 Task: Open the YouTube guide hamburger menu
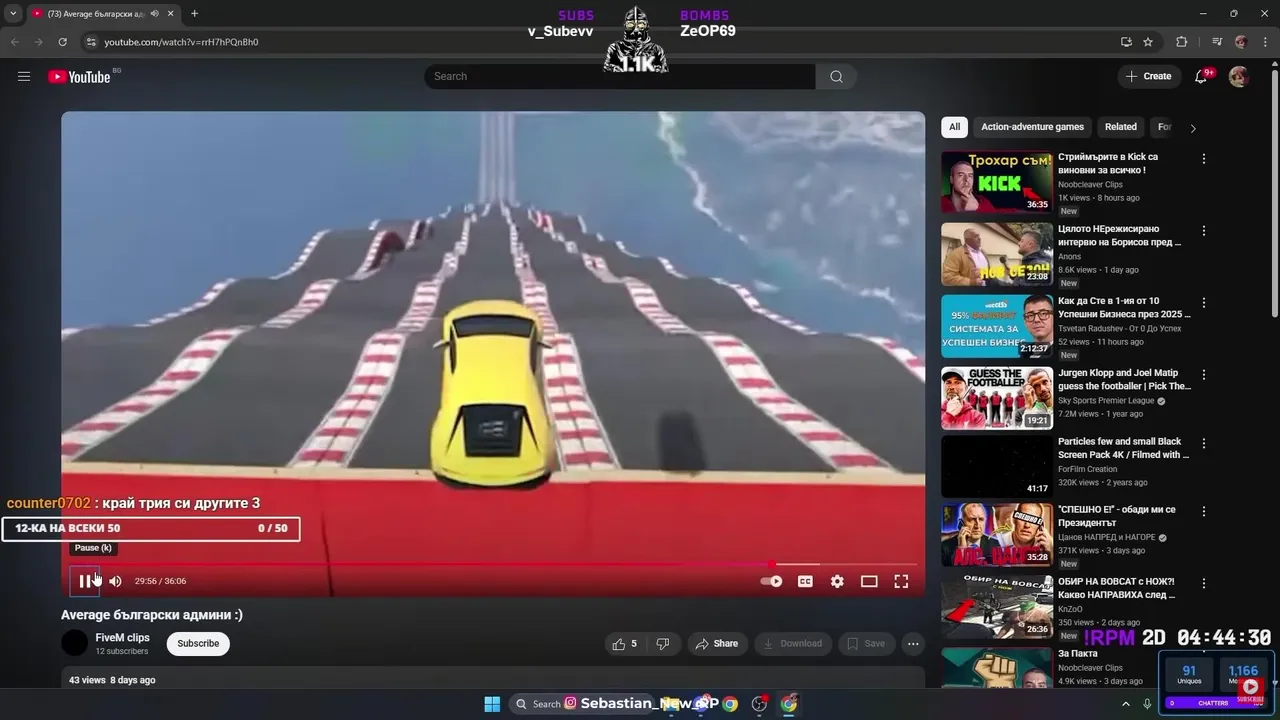(x=24, y=76)
